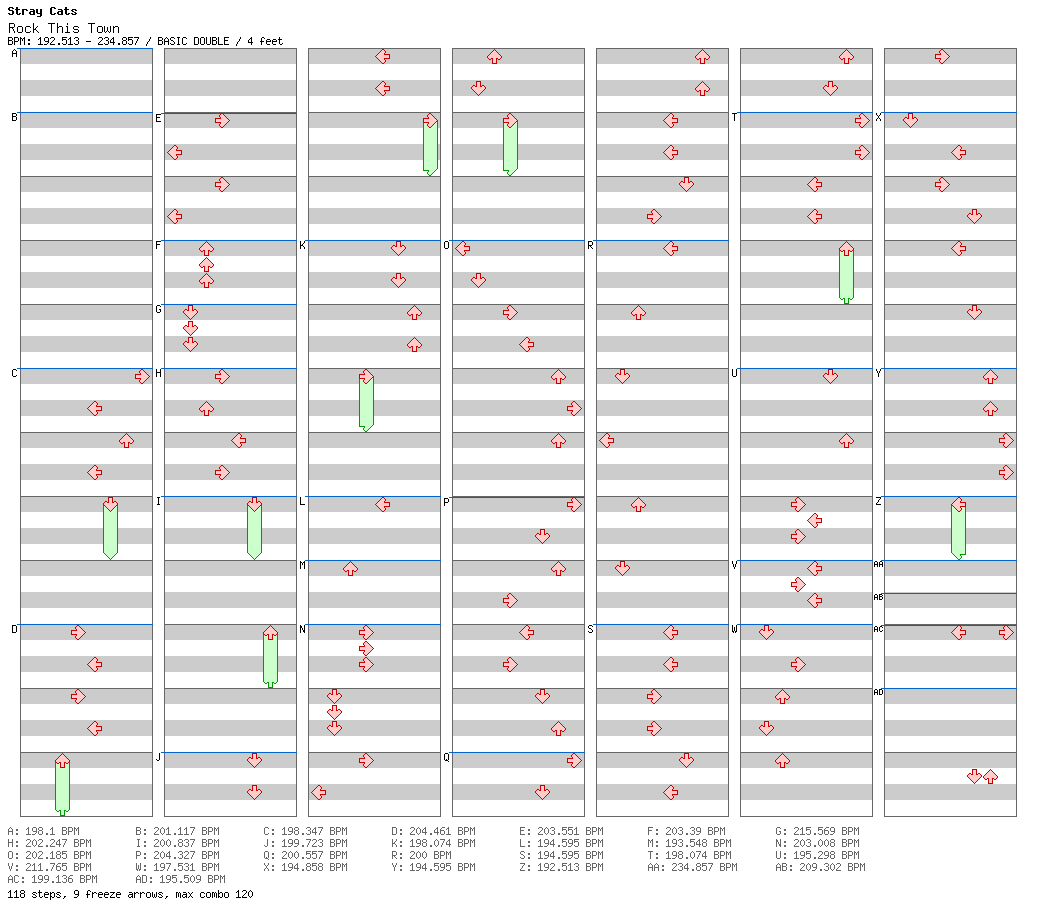This screenshot has width=1040, height=924.
Task: Click legend entry 'AA: 234.857 BPM'
Action: tap(692, 867)
